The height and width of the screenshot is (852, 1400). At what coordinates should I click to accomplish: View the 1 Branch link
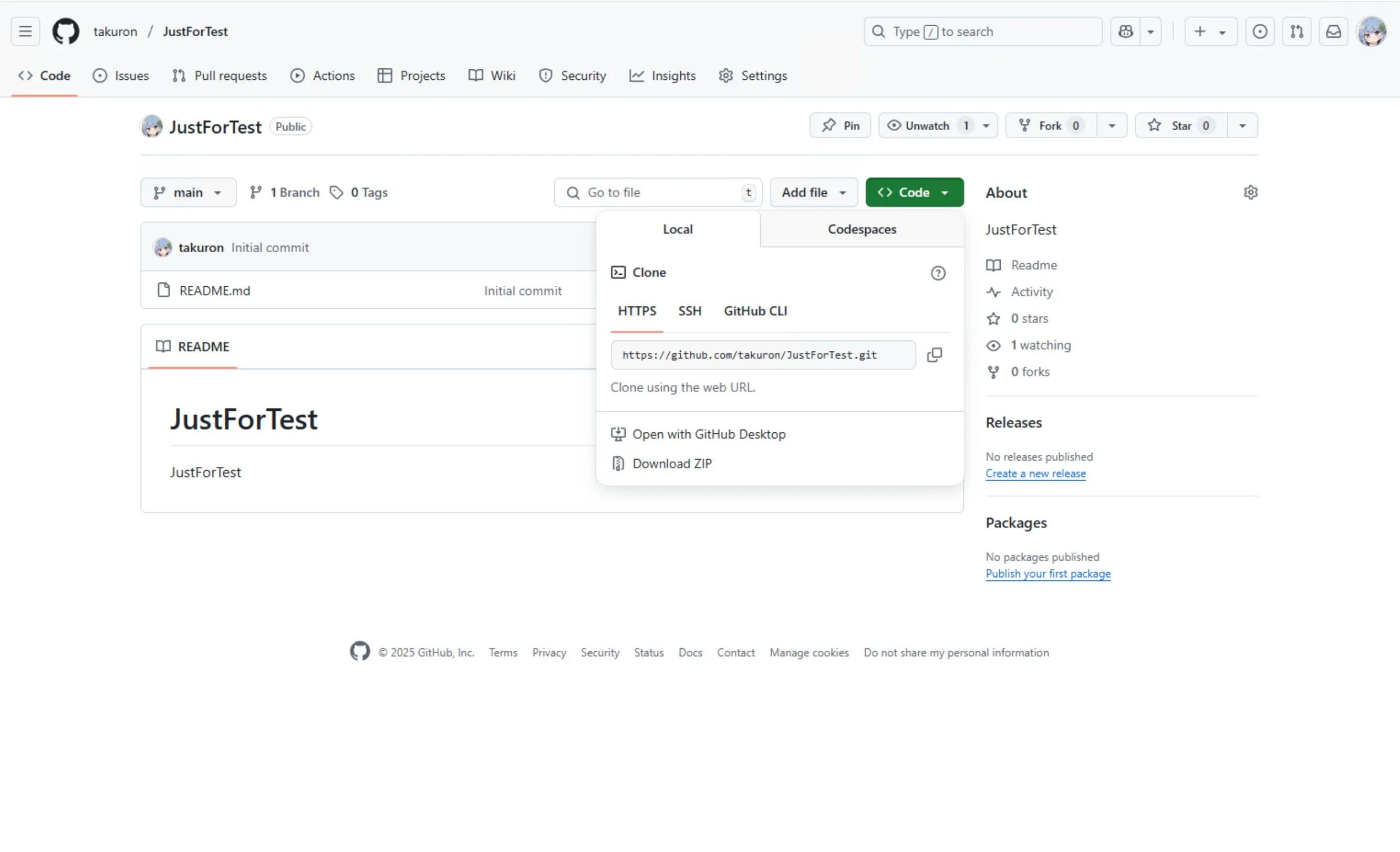[285, 193]
